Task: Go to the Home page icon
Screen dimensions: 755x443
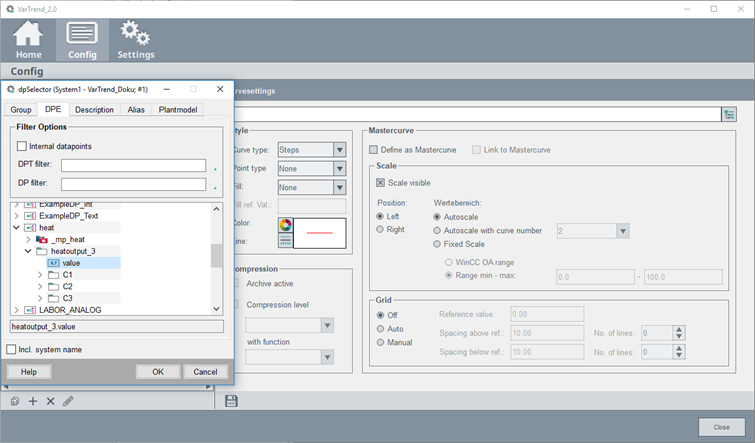Action: tap(28, 39)
